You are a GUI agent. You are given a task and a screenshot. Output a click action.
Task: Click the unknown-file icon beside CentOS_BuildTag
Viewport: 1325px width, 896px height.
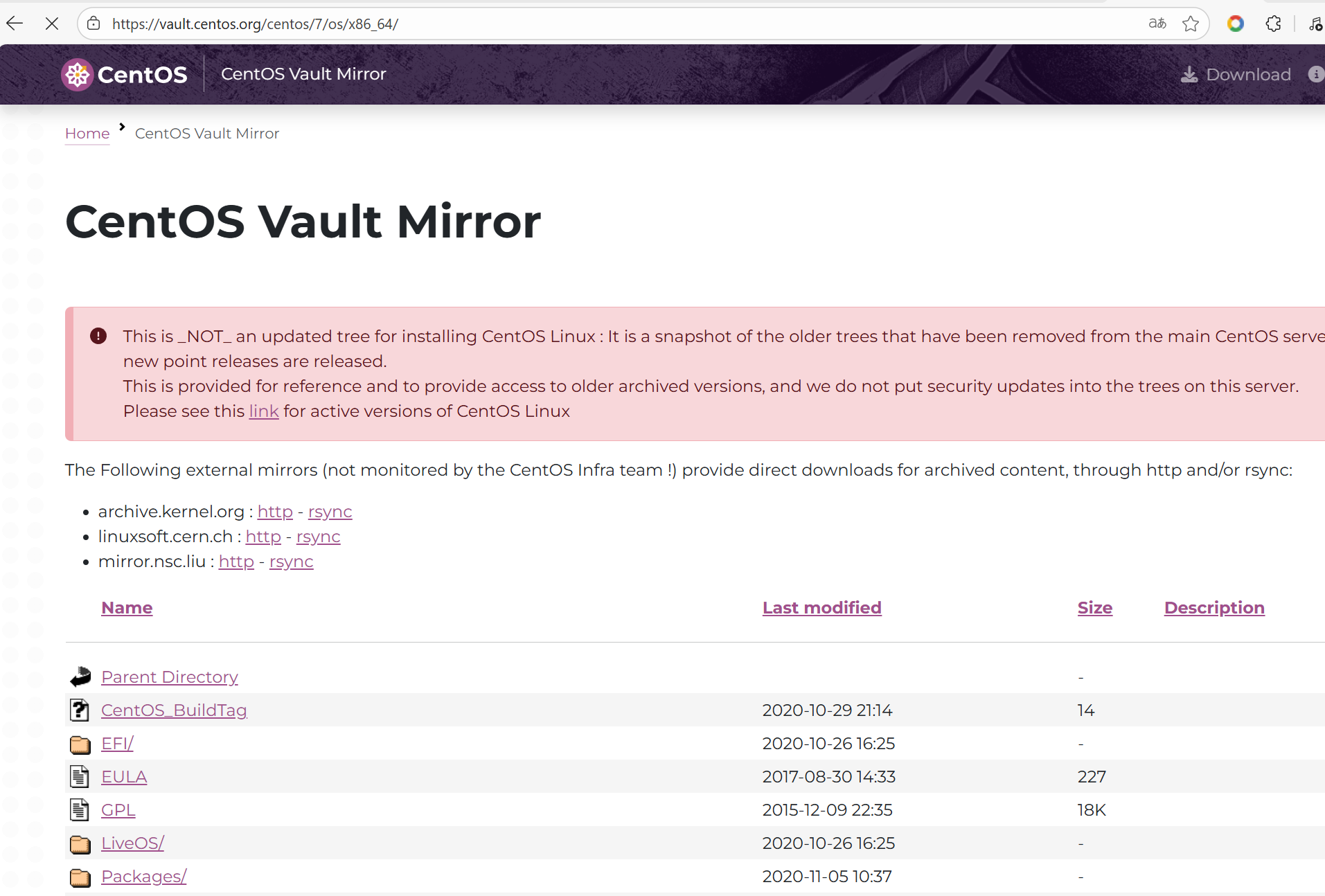point(80,710)
